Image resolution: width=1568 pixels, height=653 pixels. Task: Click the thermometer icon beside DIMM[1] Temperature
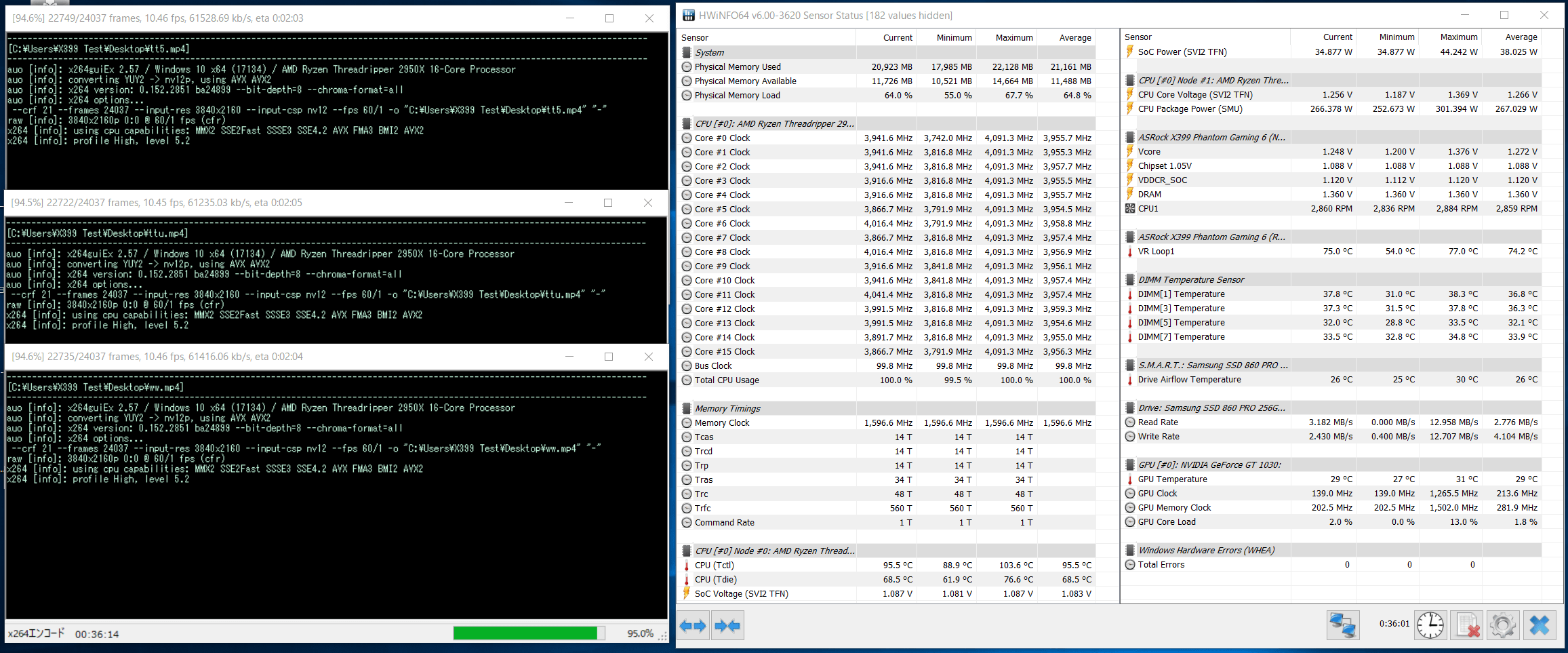tap(1129, 294)
